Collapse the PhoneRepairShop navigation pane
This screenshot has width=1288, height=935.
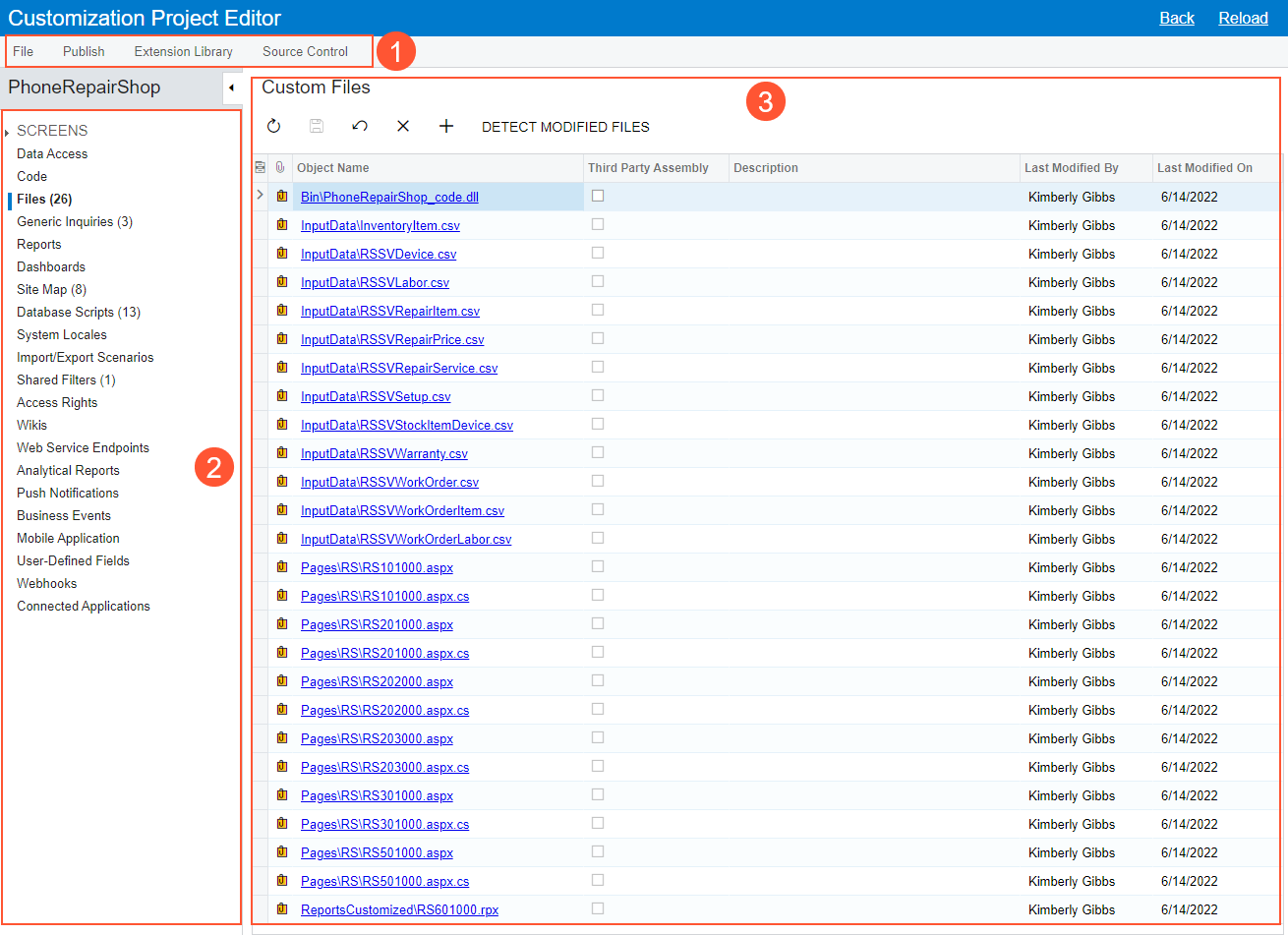232,88
